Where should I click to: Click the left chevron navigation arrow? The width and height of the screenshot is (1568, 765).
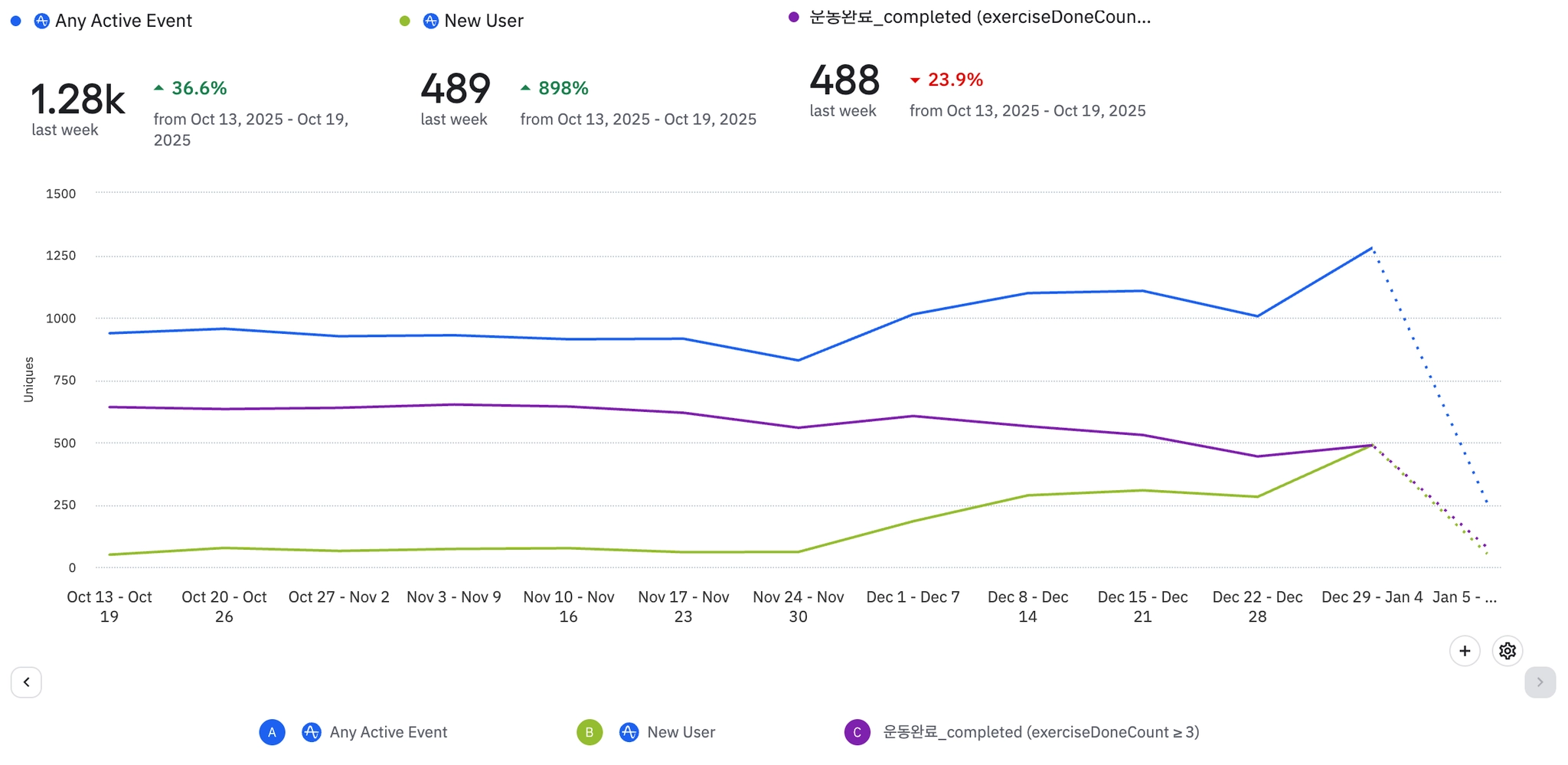point(26,682)
